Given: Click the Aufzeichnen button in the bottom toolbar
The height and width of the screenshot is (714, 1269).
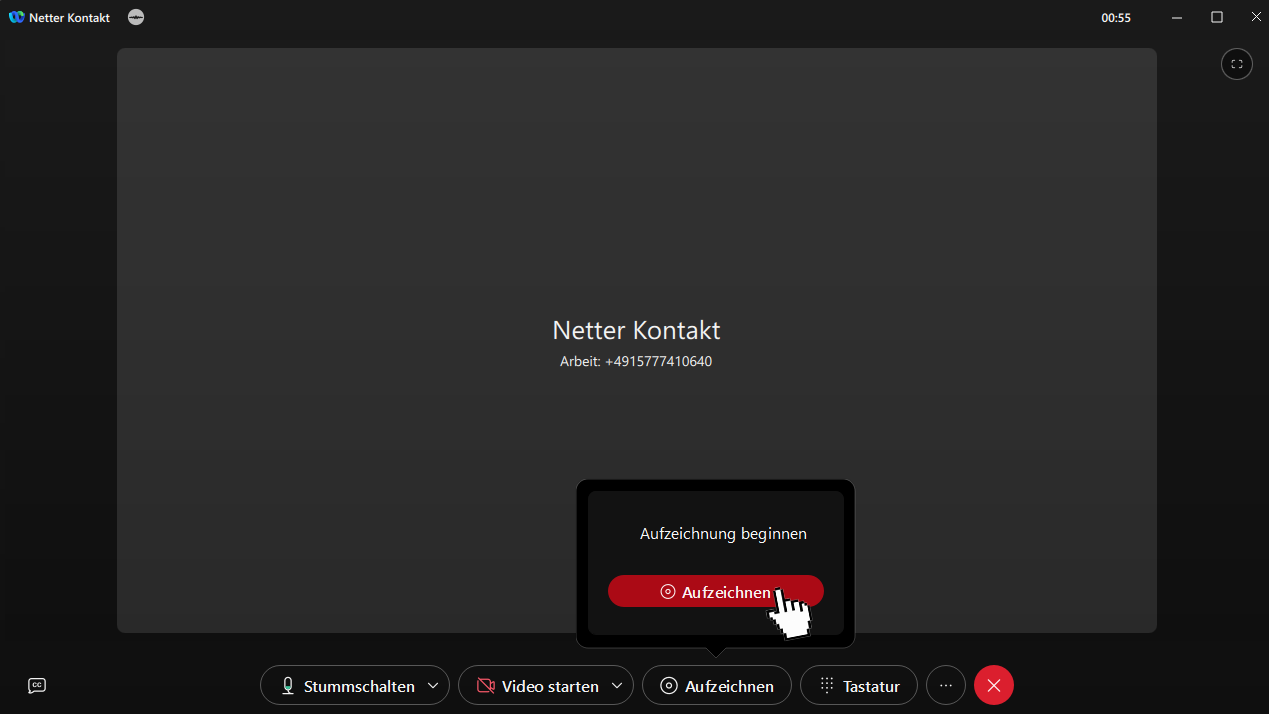Looking at the screenshot, I should click(717, 685).
